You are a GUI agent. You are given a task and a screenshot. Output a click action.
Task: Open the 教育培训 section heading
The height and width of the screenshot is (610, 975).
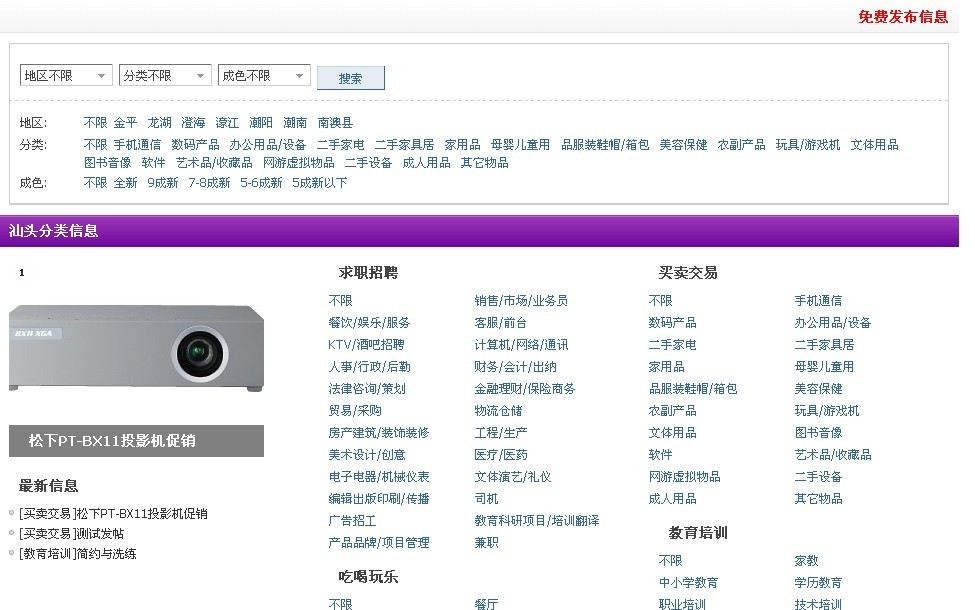[x=698, y=533]
